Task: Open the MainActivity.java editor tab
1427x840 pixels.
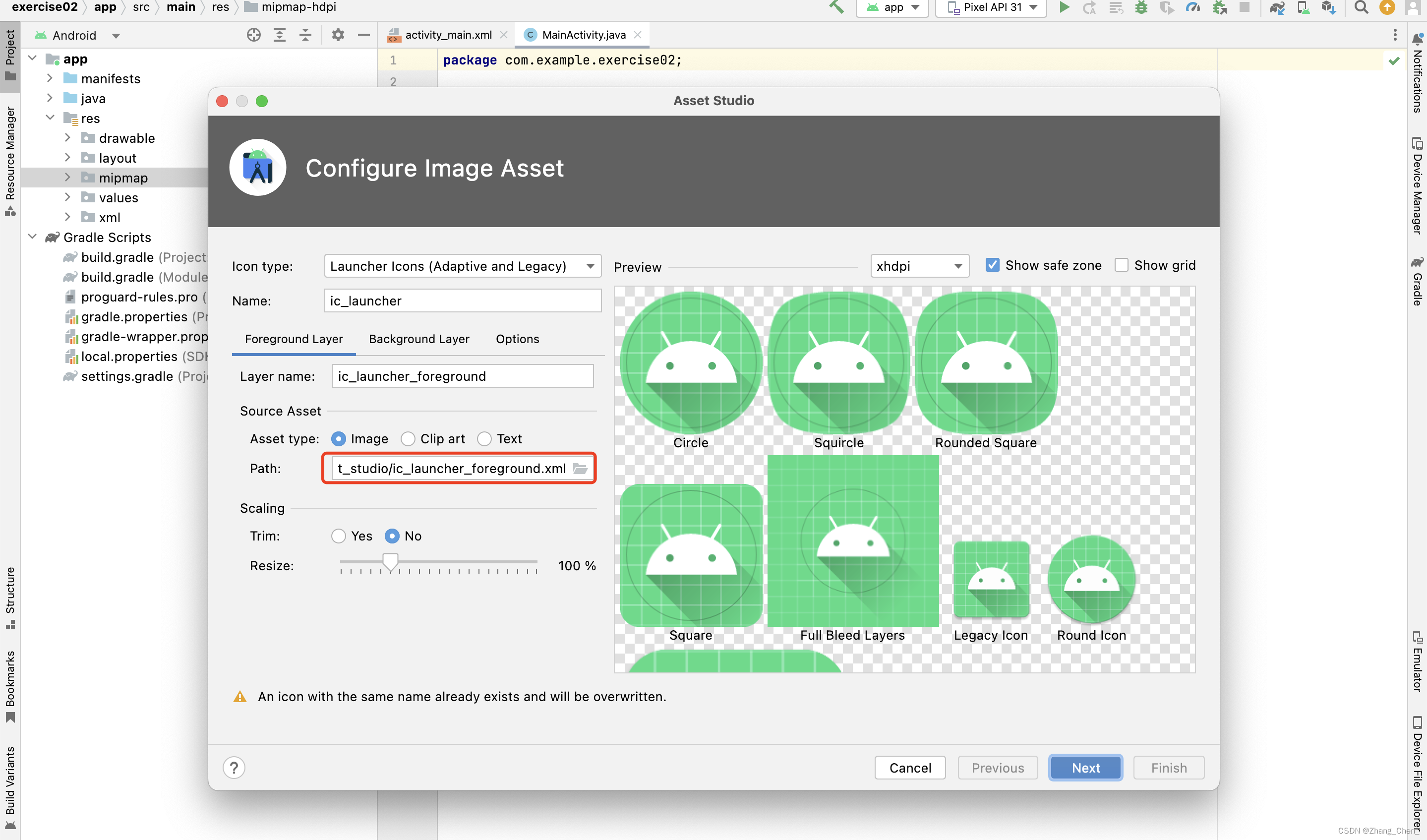Action: (x=583, y=35)
